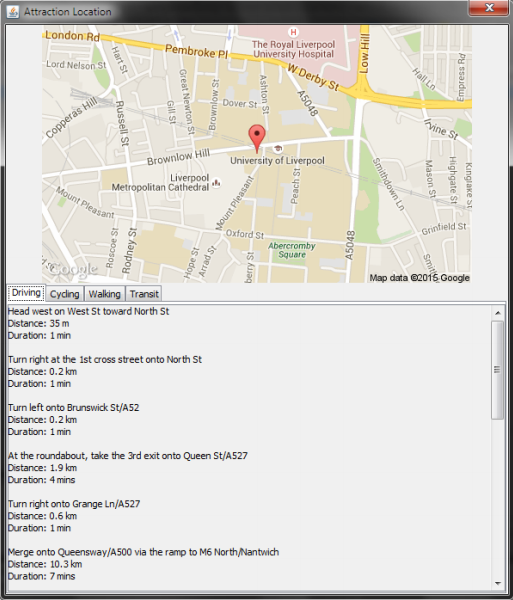Viewport: 513px width, 600px height.
Task: Click 'Turn right at the 1st cross street onto North St'
Action: point(105,360)
